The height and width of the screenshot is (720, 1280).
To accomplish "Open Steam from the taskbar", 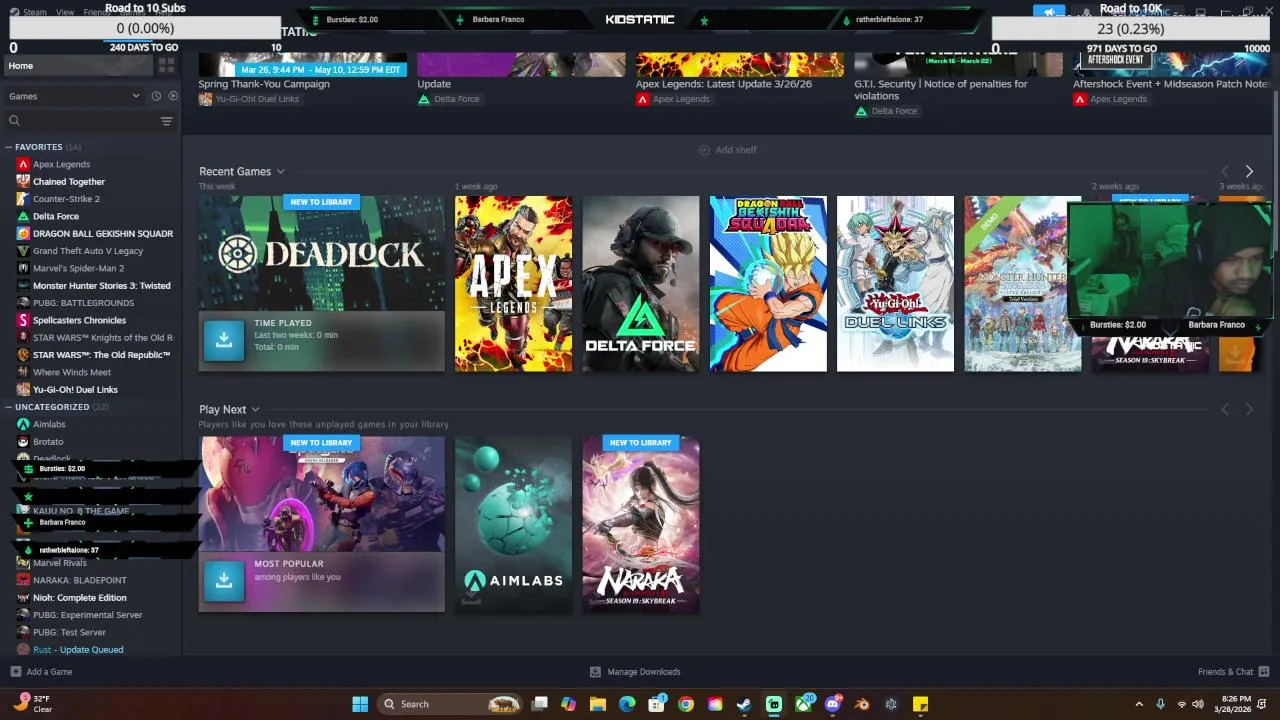I will (x=744, y=704).
